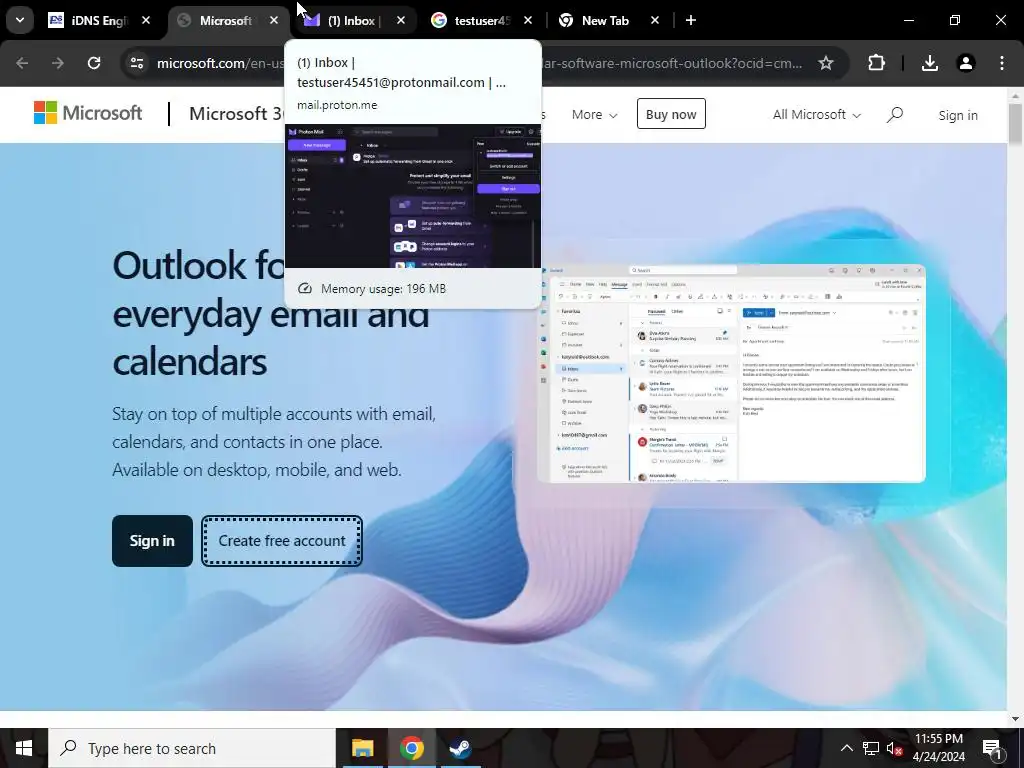Bookmark this page with the star
Image resolution: width=1024 pixels, height=768 pixels.
coord(825,63)
